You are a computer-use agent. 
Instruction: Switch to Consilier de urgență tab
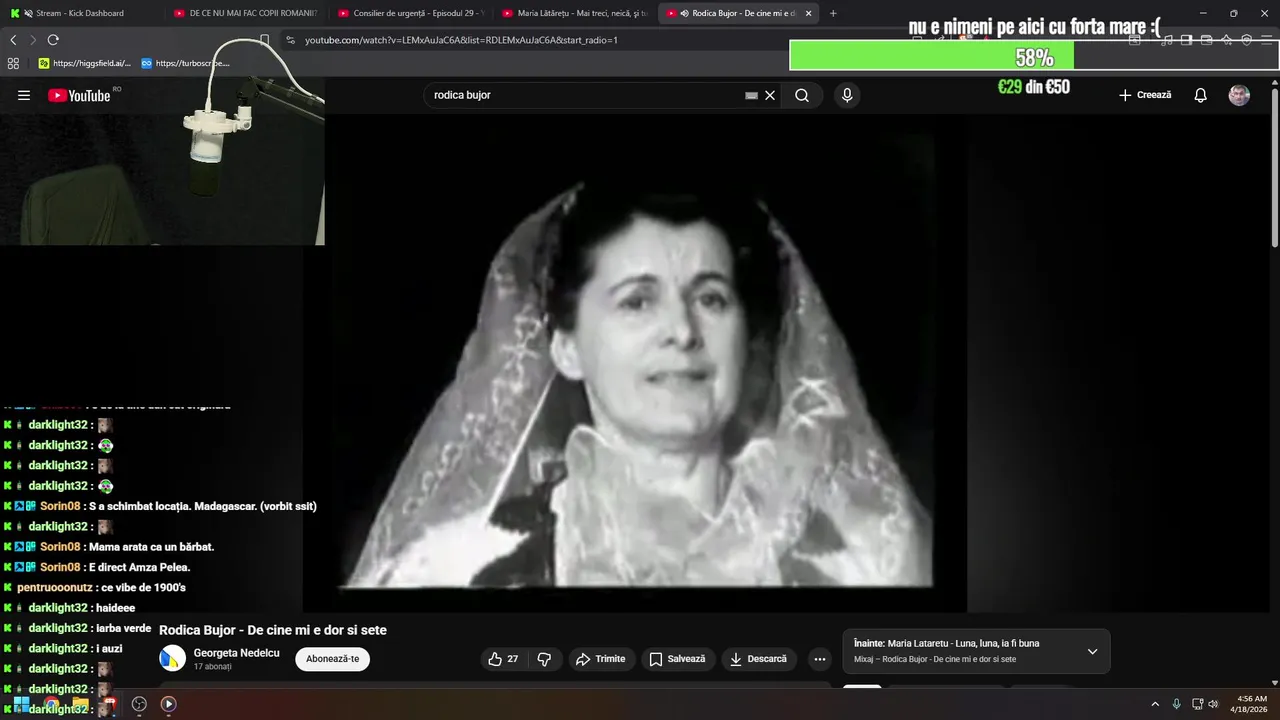(410, 13)
